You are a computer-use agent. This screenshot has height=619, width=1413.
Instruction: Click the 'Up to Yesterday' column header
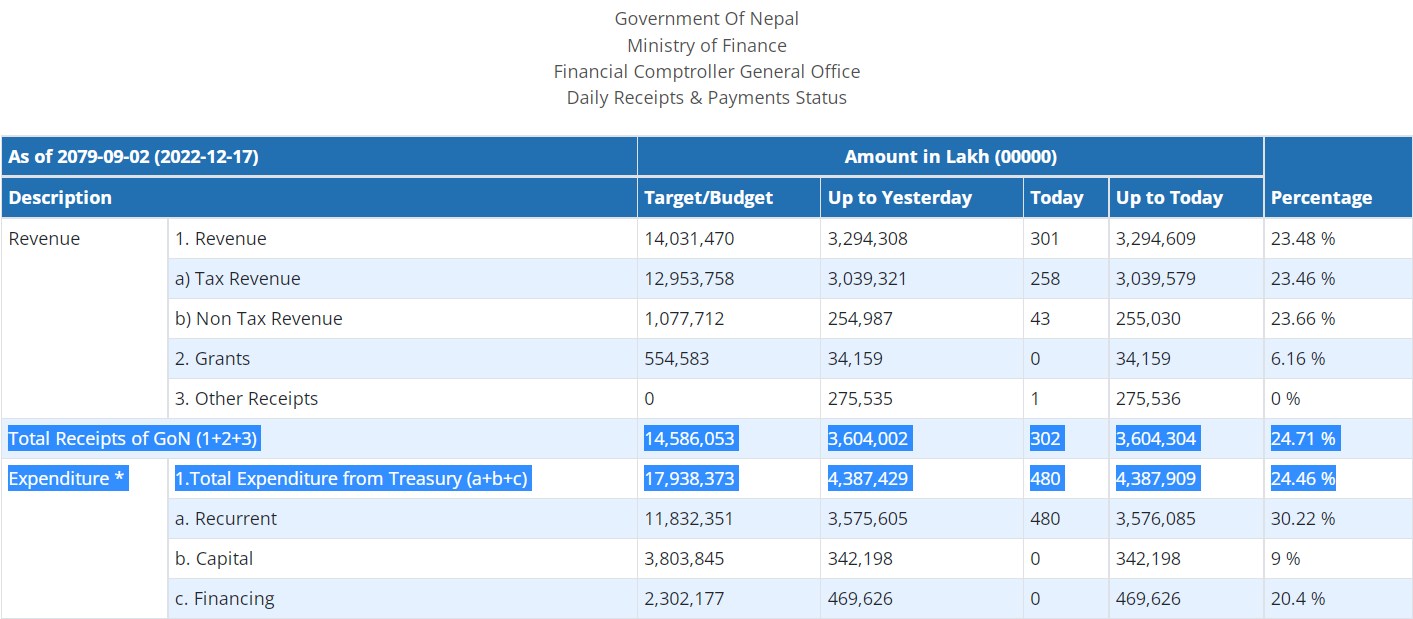pyautogui.click(x=899, y=198)
